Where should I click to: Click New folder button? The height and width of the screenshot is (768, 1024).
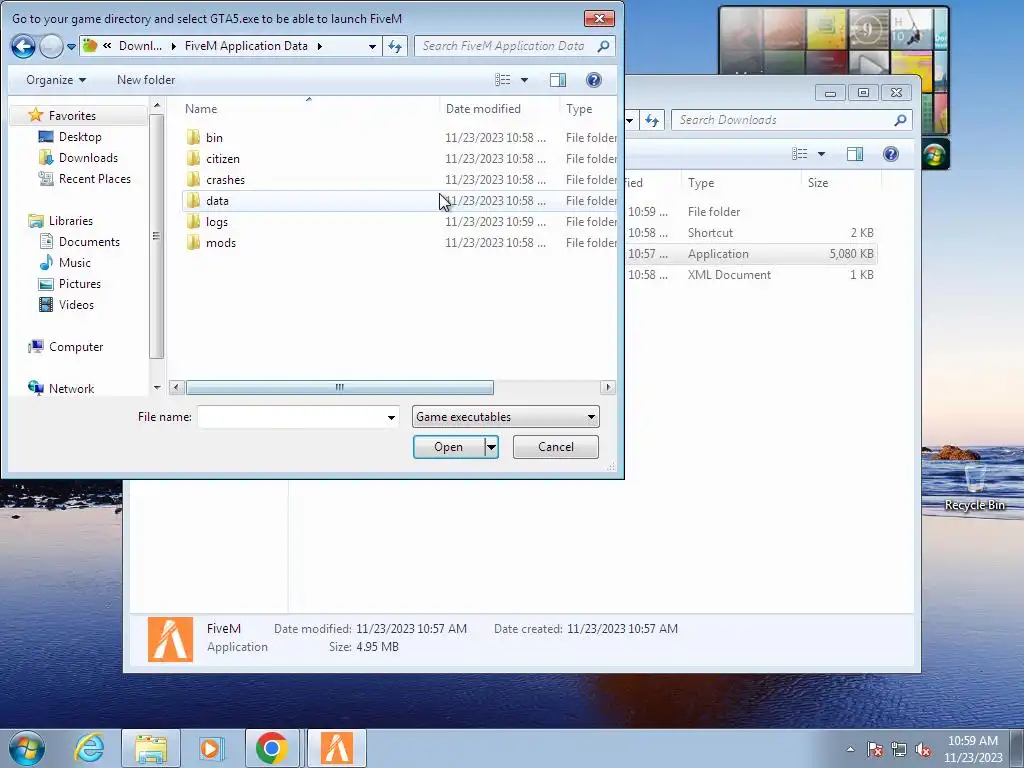point(146,80)
